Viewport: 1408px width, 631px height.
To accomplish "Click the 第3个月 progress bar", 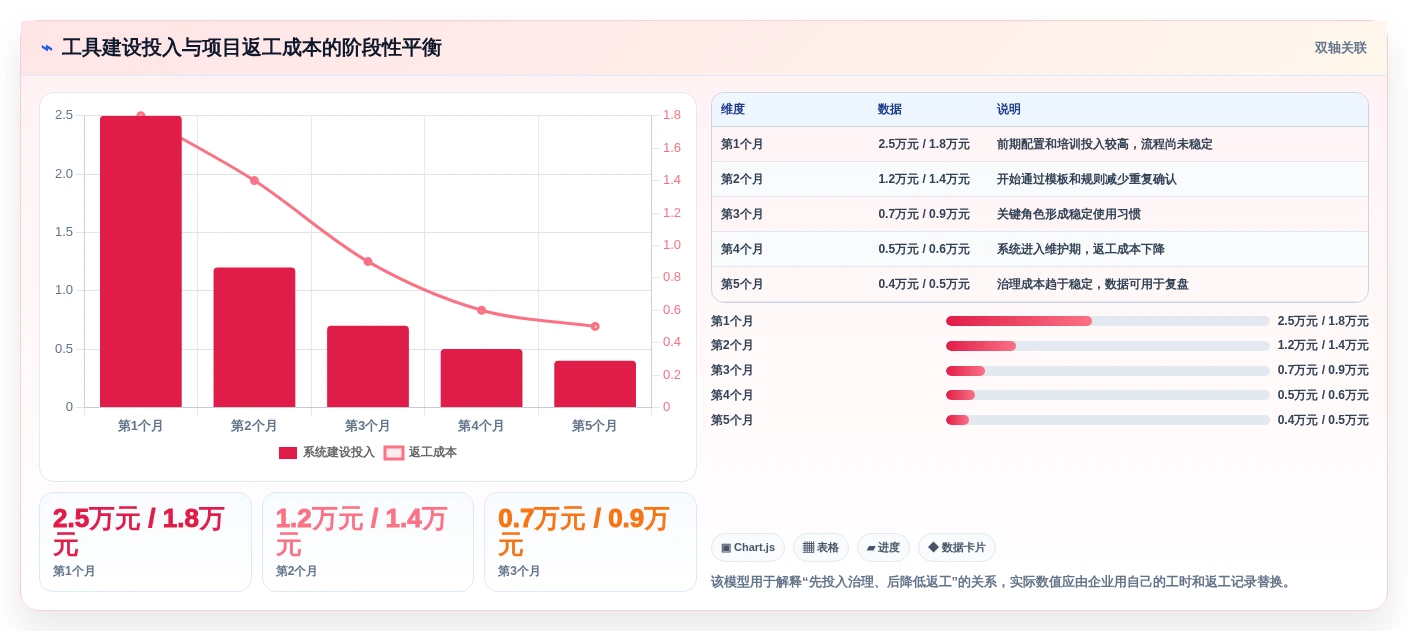I will [1108, 371].
